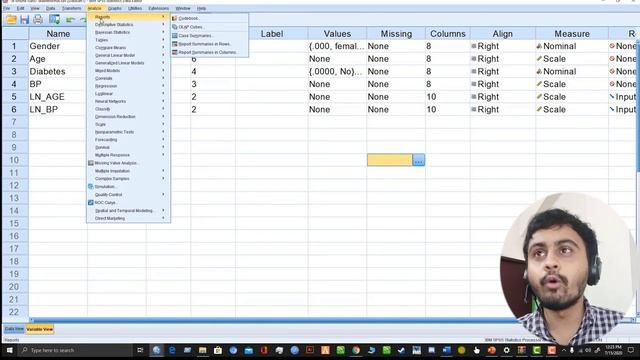Select the Variable View tab
The width and height of the screenshot is (640, 360).
[x=40, y=329]
